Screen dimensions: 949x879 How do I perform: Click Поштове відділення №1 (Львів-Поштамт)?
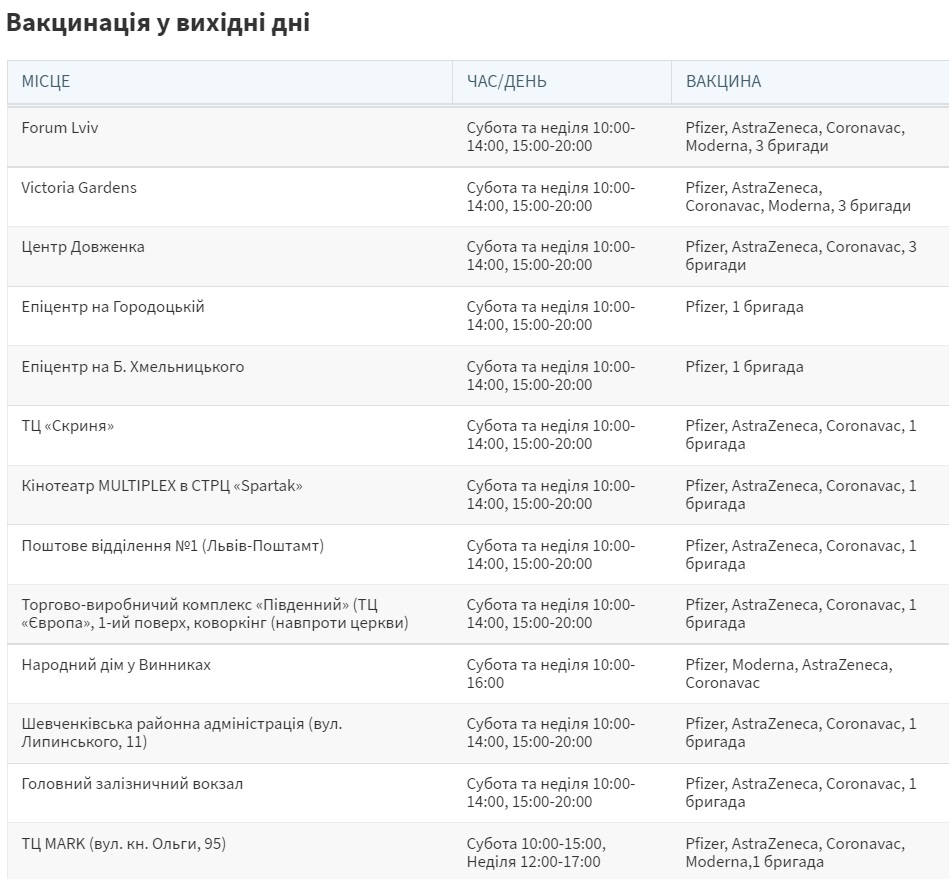pyautogui.click(x=173, y=546)
